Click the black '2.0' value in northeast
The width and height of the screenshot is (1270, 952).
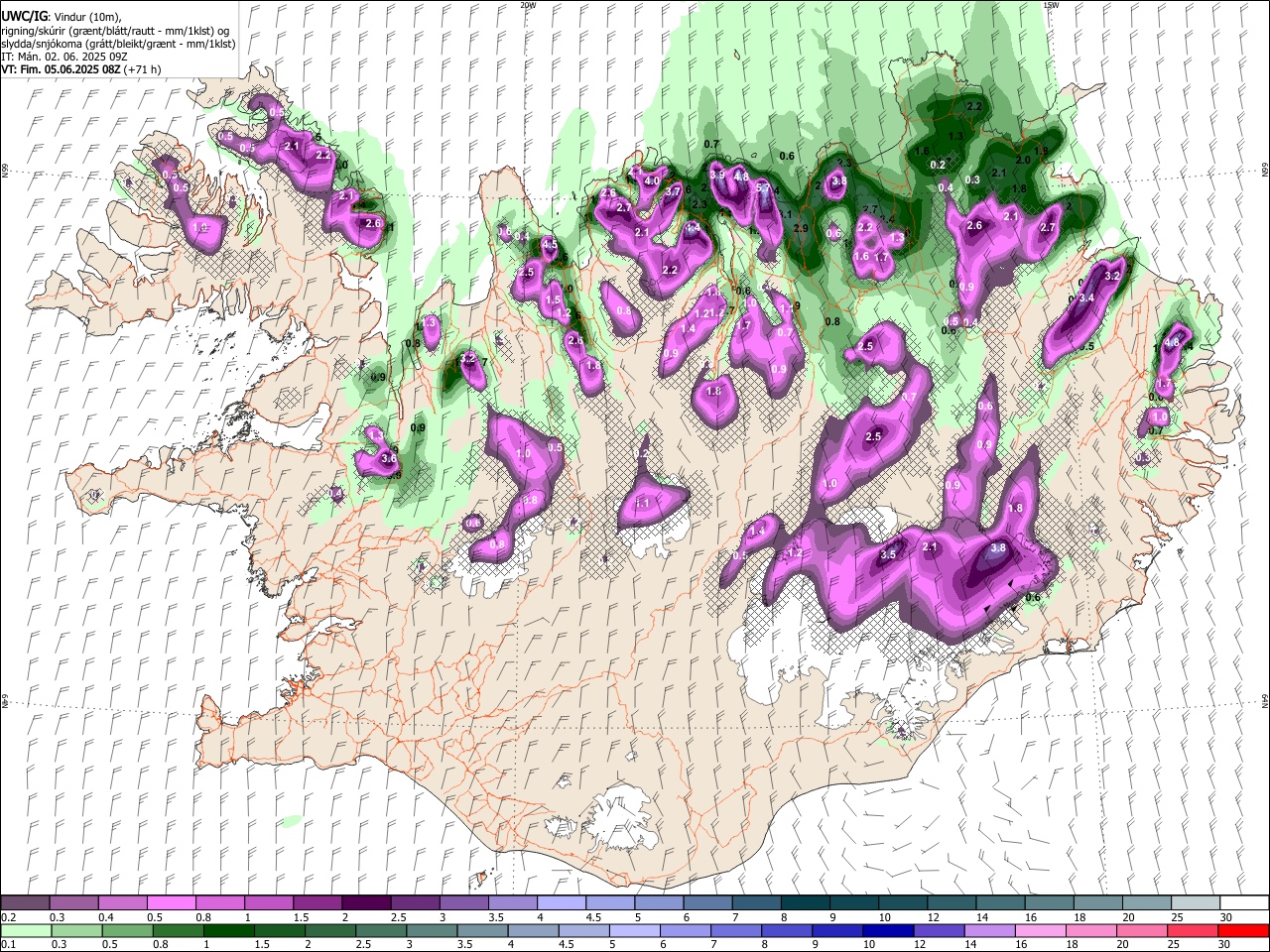[1023, 160]
